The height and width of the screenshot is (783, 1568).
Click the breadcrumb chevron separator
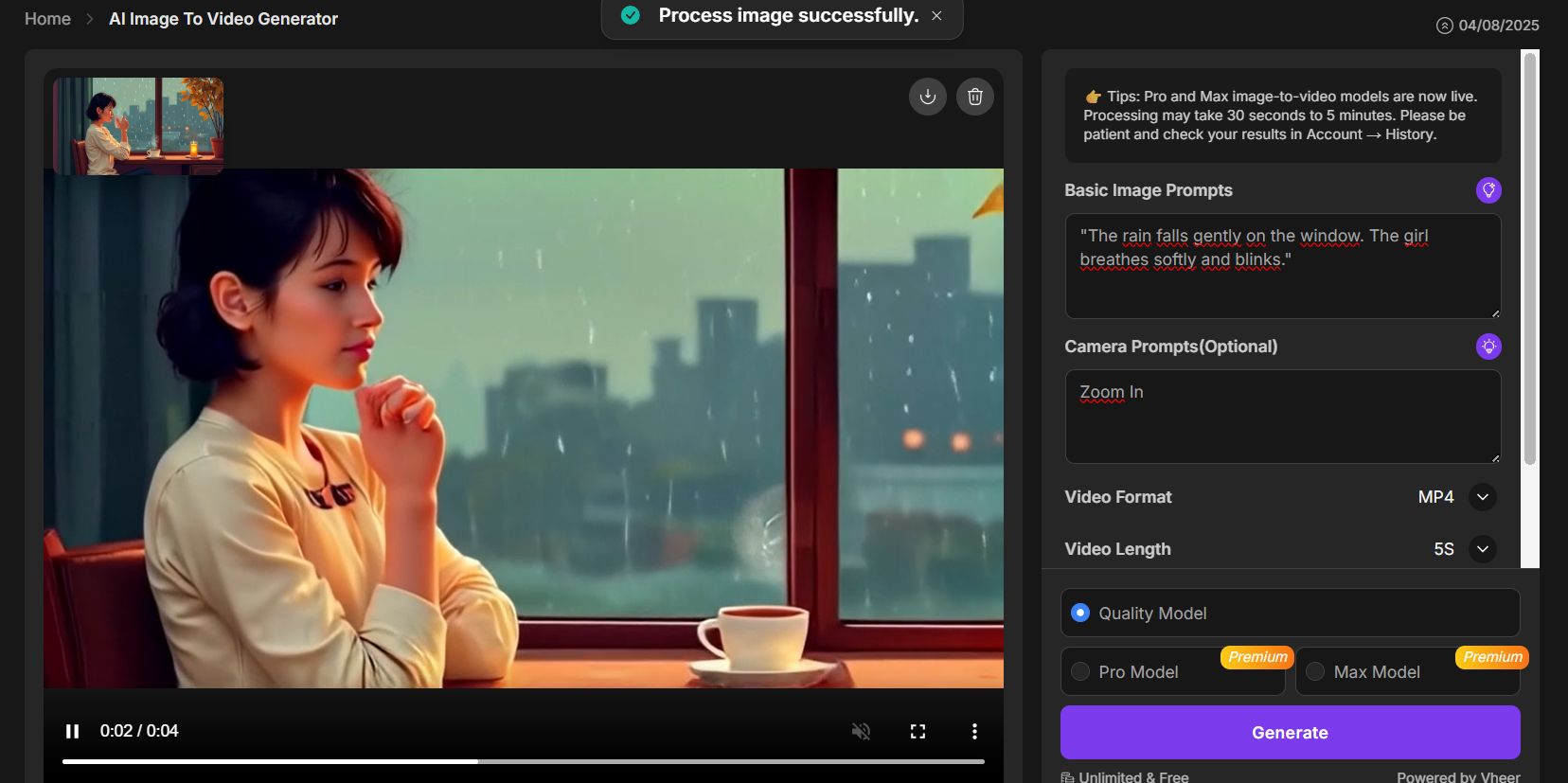[90, 19]
